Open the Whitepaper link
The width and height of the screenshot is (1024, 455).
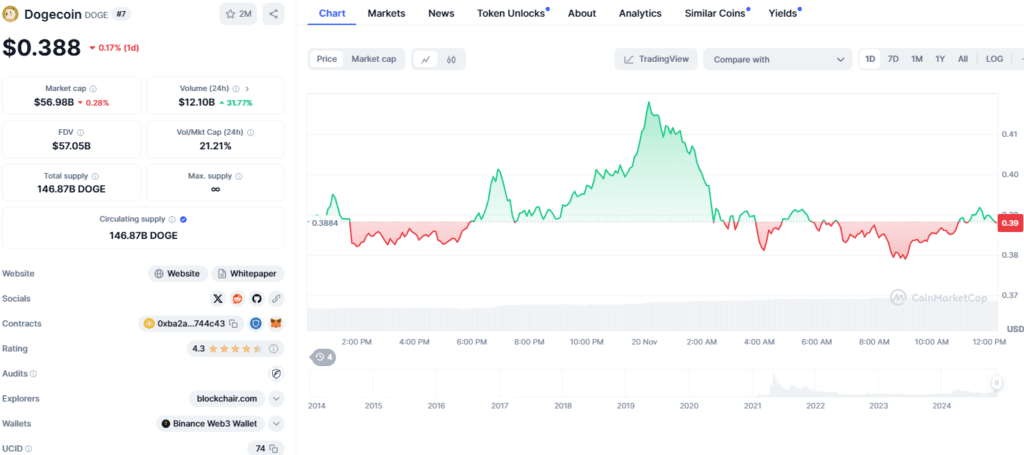(248, 274)
